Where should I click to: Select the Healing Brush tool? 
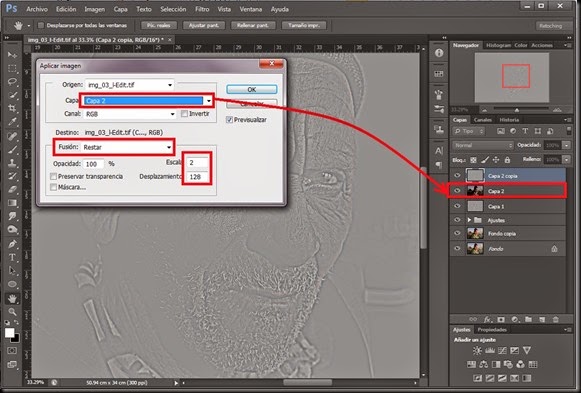pyautogui.click(x=12, y=136)
